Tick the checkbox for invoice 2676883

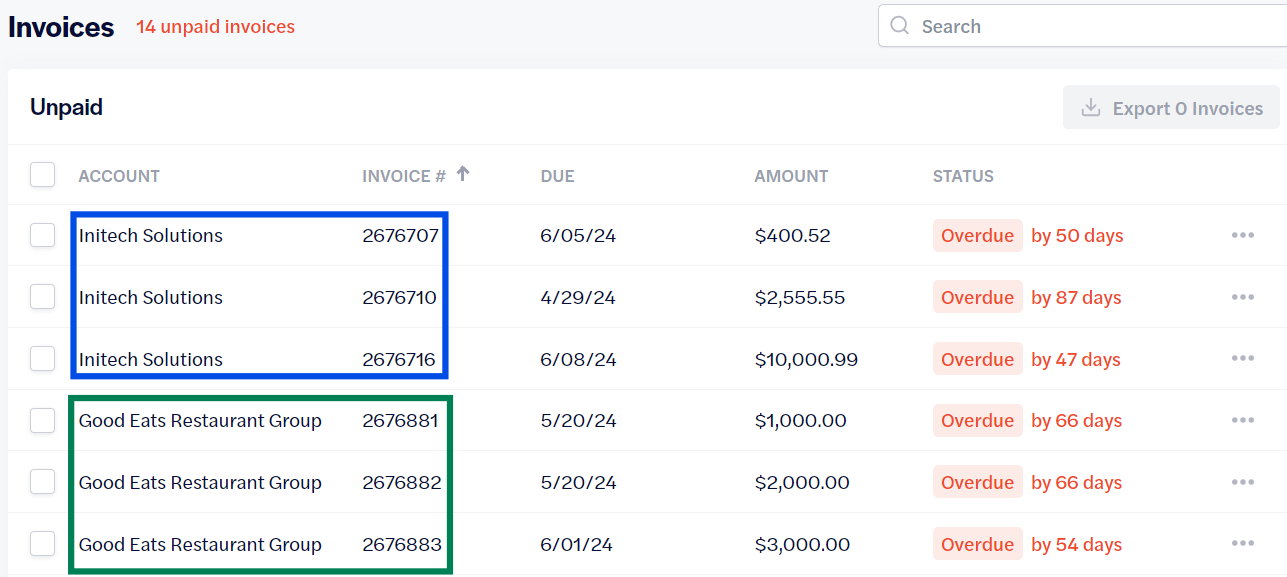coord(42,545)
